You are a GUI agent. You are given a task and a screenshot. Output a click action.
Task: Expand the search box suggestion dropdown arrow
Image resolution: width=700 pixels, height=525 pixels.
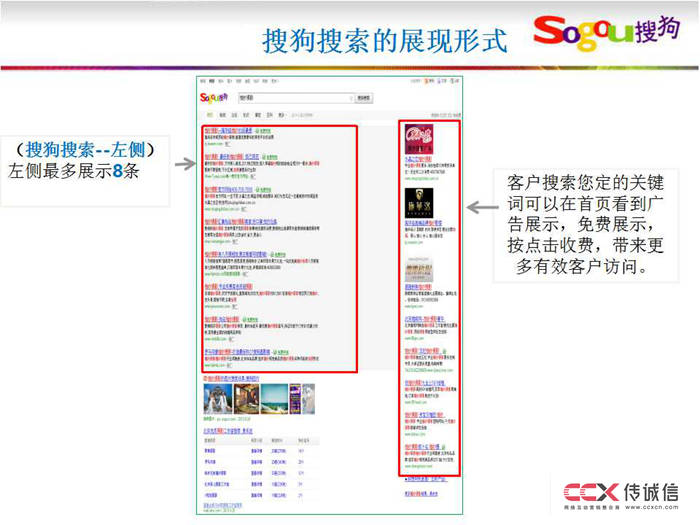[x=350, y=98]
